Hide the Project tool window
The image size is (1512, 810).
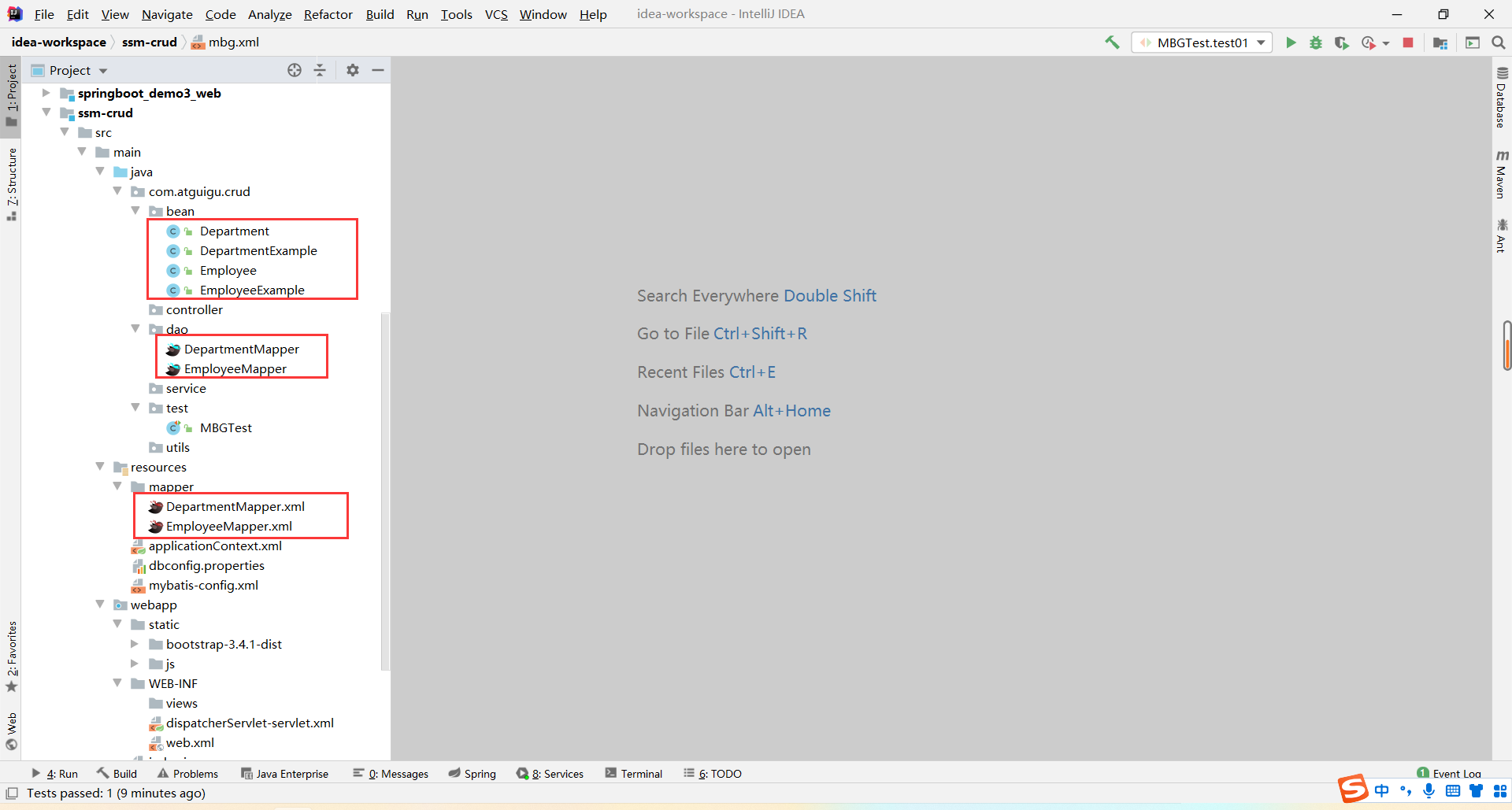pos(378,70)
